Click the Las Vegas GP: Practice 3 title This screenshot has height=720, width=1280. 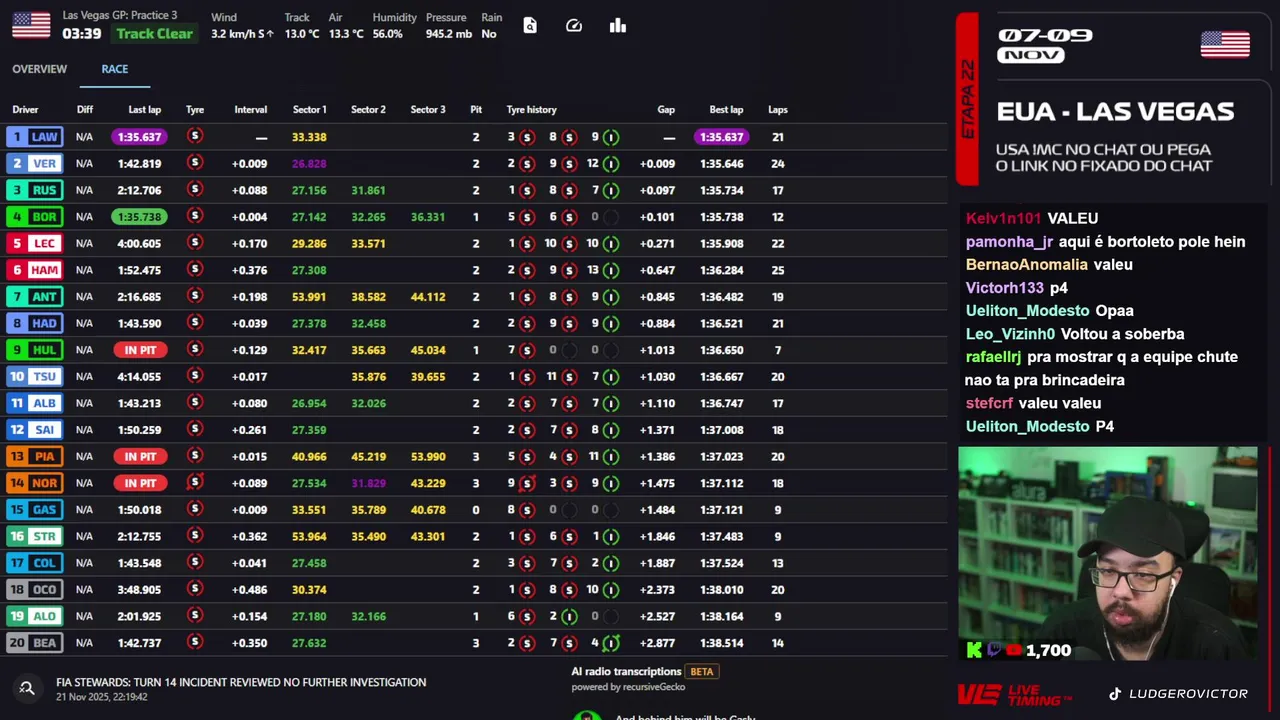(x=120, y=15)
